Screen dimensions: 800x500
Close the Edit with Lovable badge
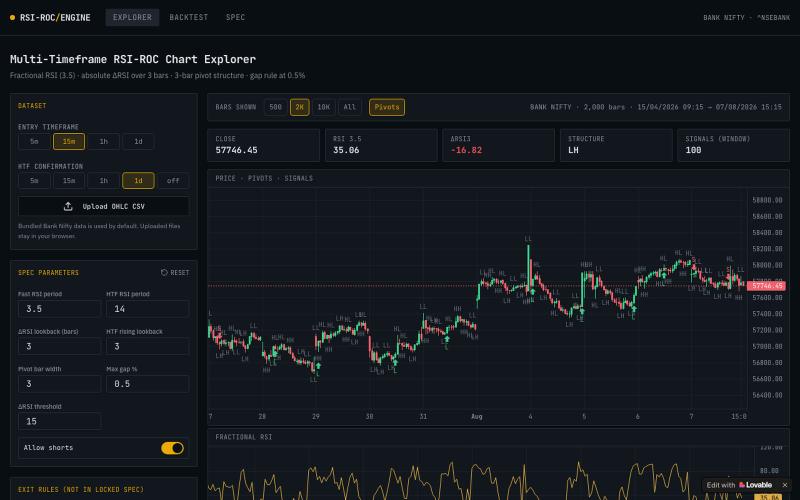pos(785,485)
